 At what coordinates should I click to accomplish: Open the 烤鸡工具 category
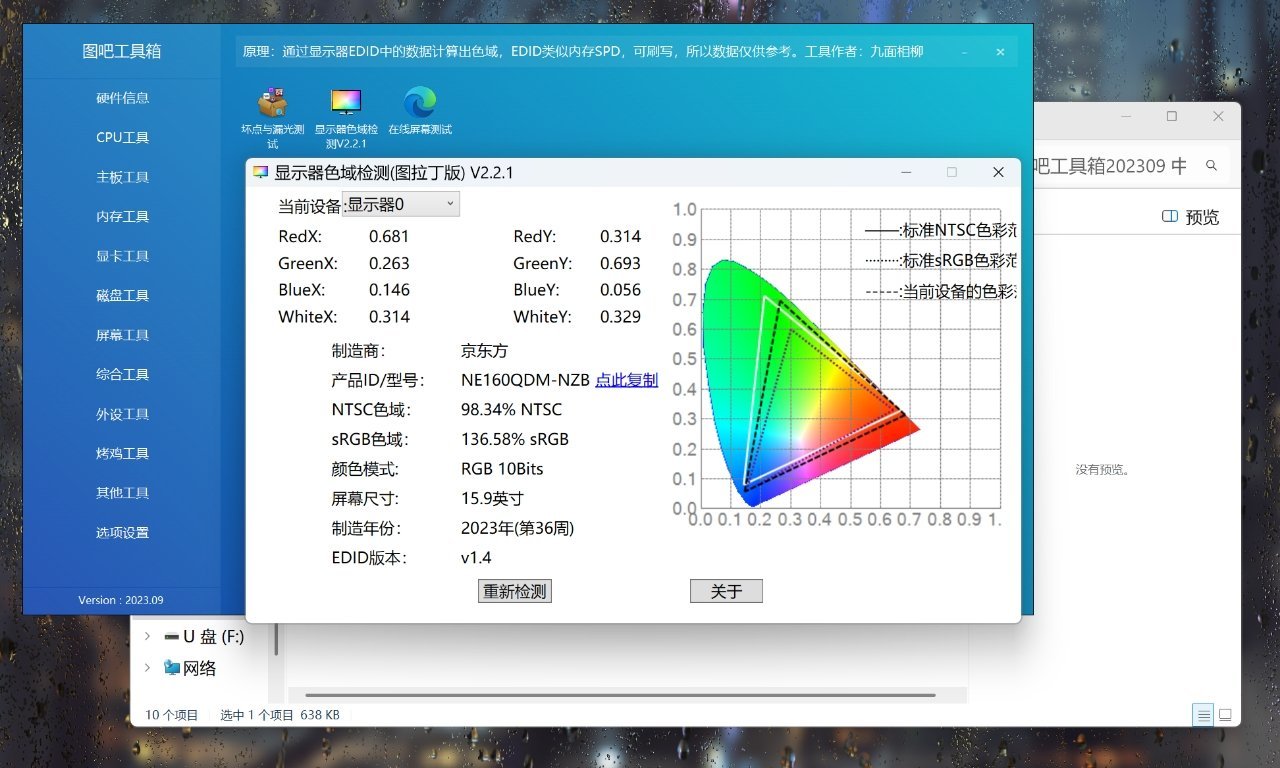(x=122, y=453)
